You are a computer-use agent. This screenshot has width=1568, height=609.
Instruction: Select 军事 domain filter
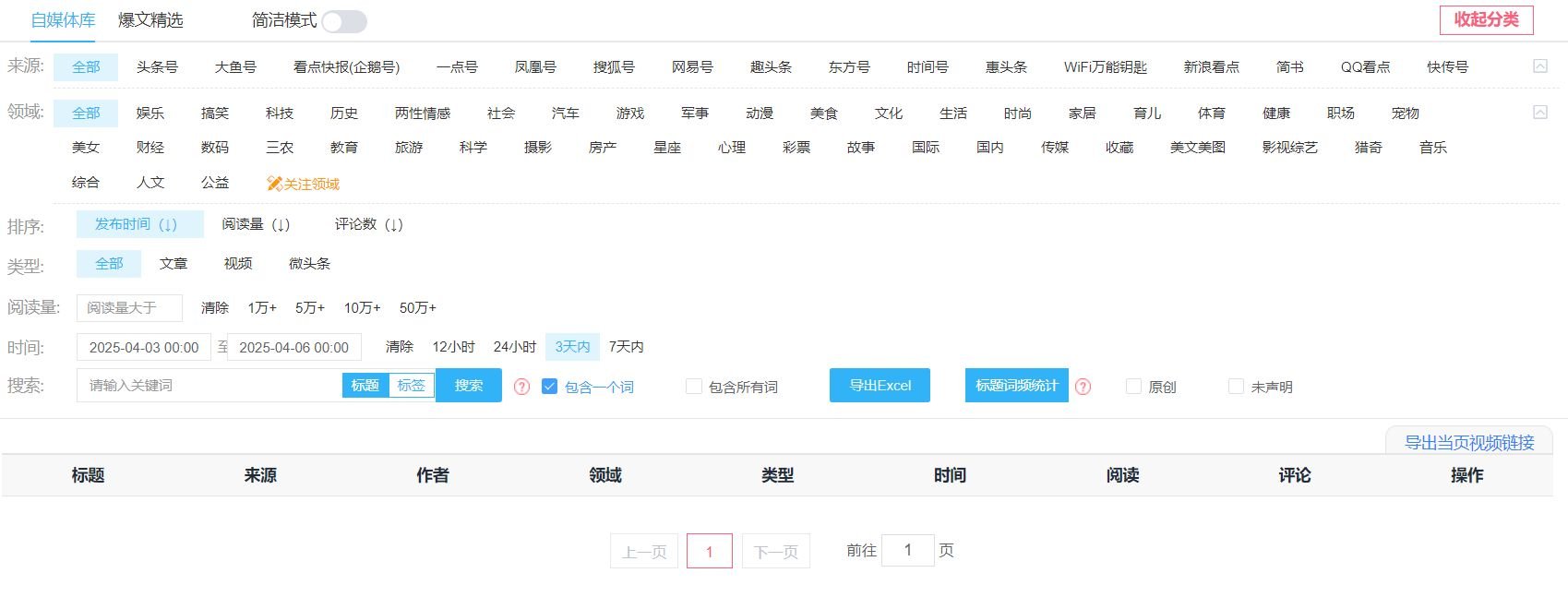(x=694, y=113)
